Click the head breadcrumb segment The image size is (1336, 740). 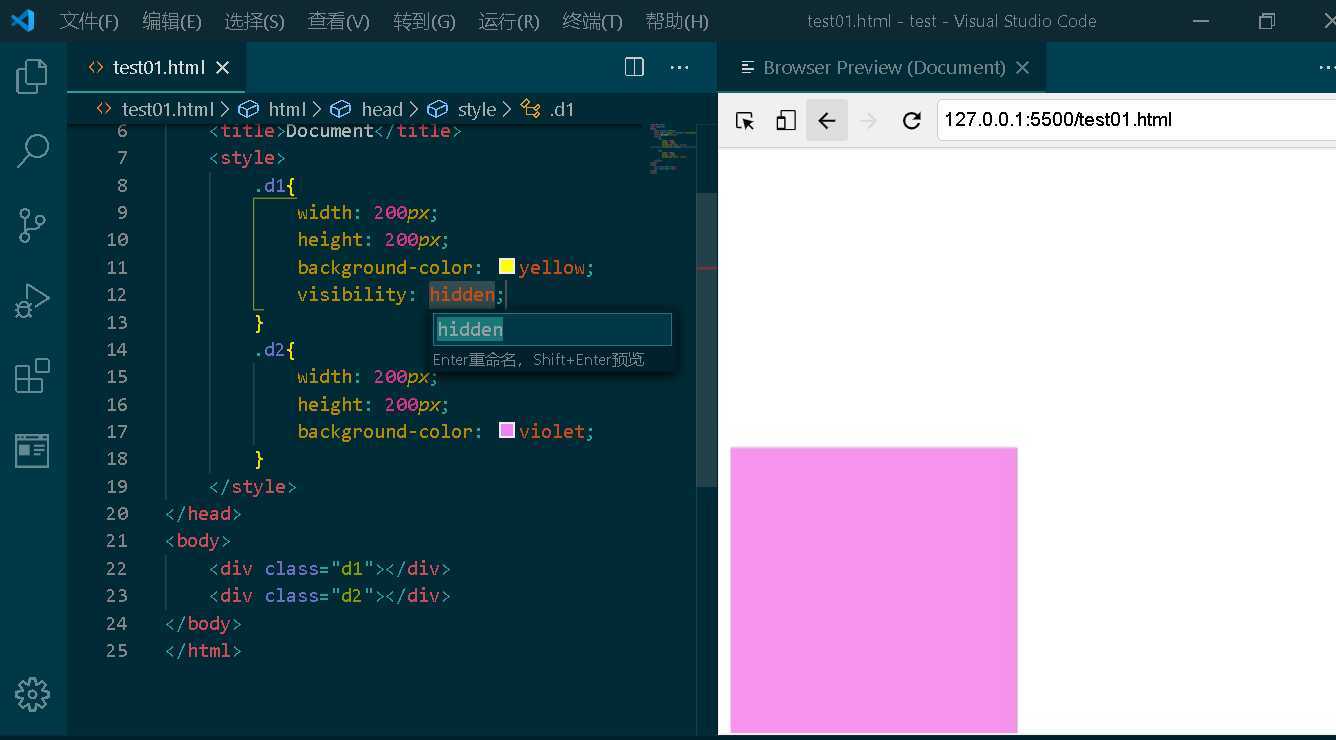coord(382,109)
